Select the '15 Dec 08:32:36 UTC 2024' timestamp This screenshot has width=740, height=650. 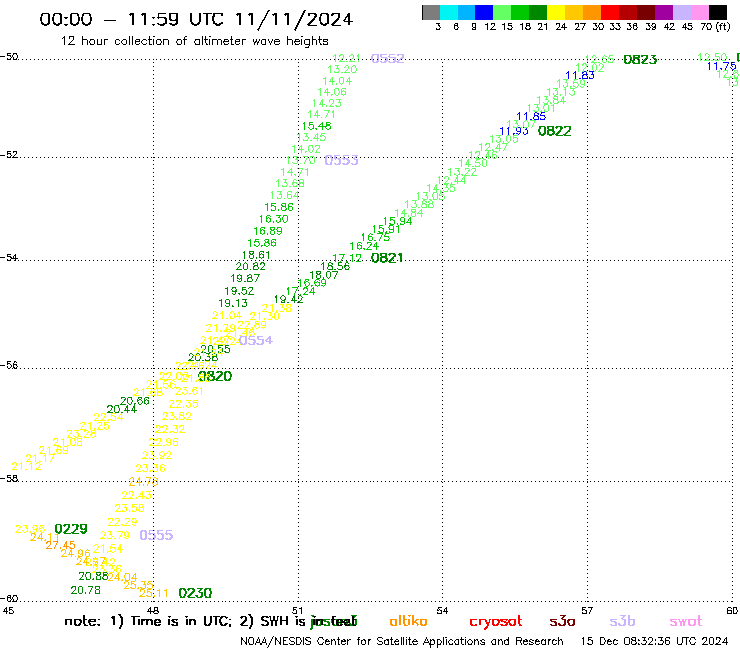click(654, 641)
